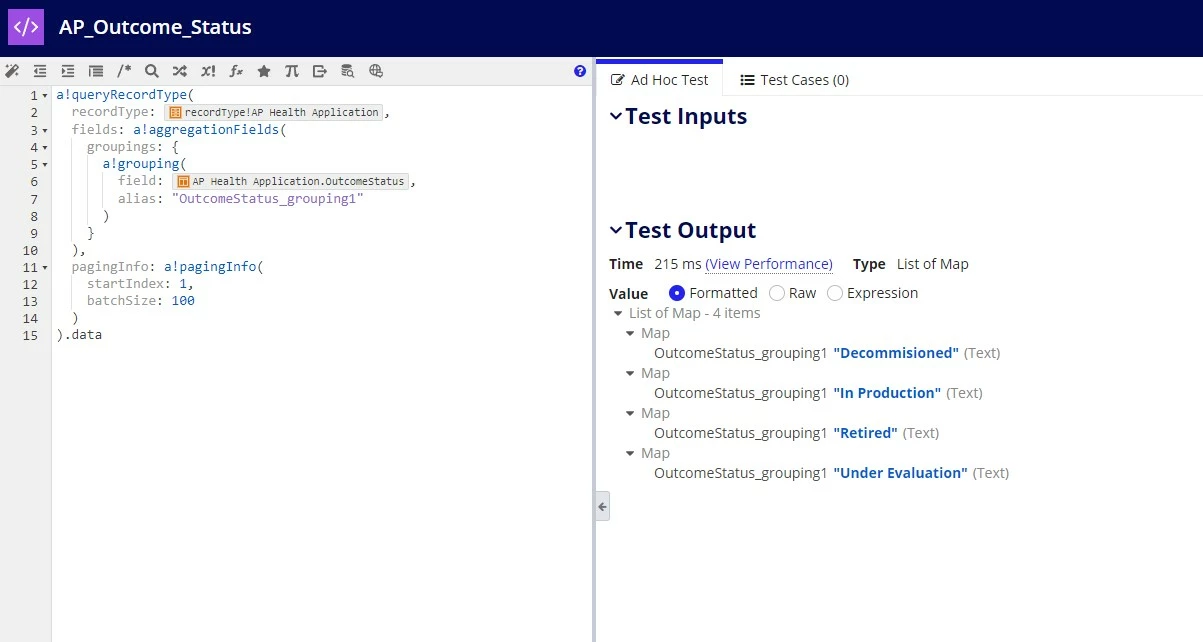Click the indent code icon
The image size is (1203, 642).
(68, 71)
